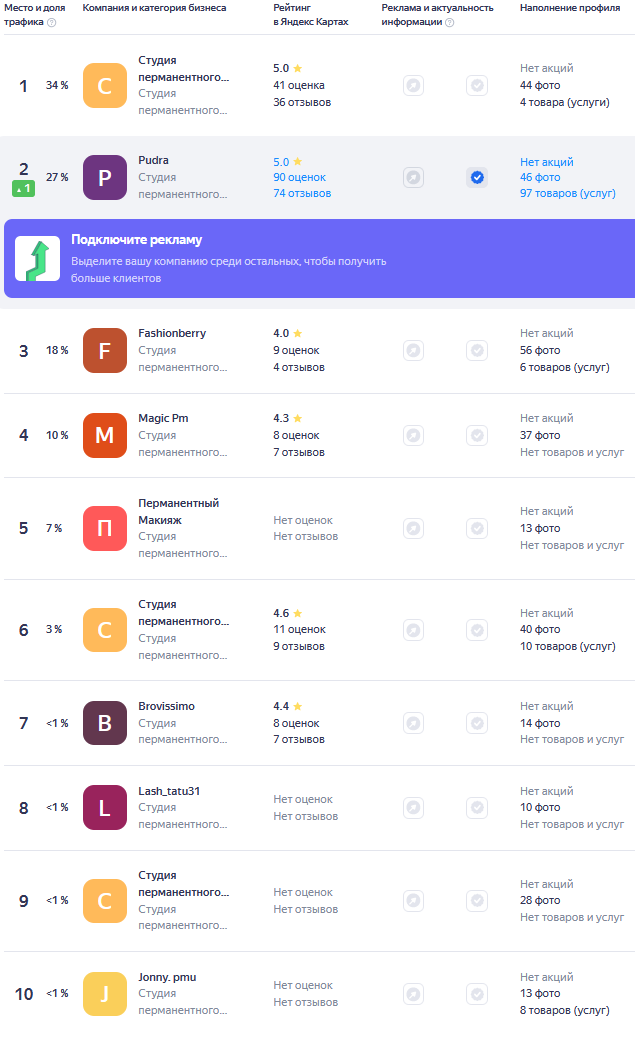
Task: Open help icon next to 'Место и доля трафика'
Action: coord(52,23)
